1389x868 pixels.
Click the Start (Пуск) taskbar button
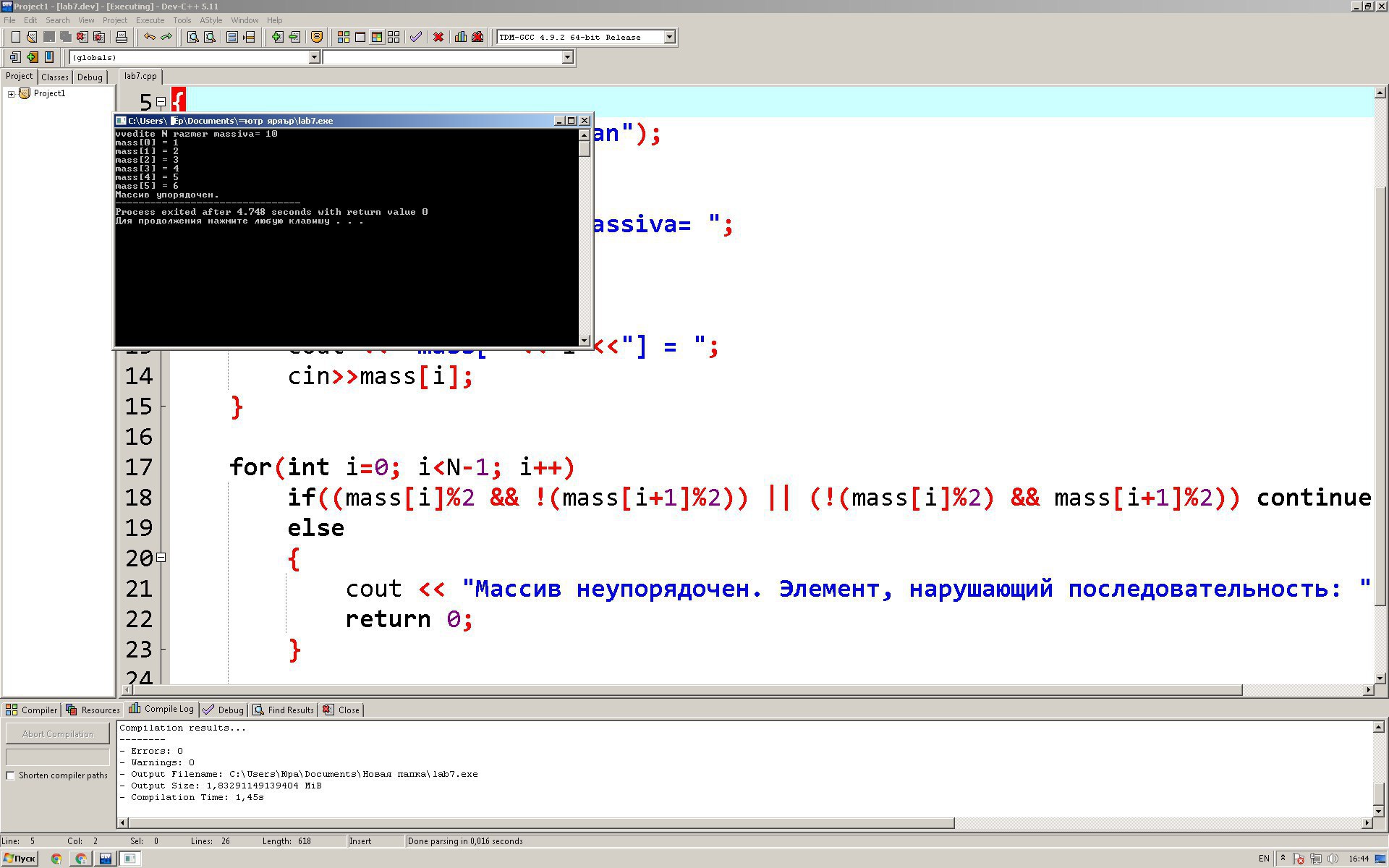20,859
